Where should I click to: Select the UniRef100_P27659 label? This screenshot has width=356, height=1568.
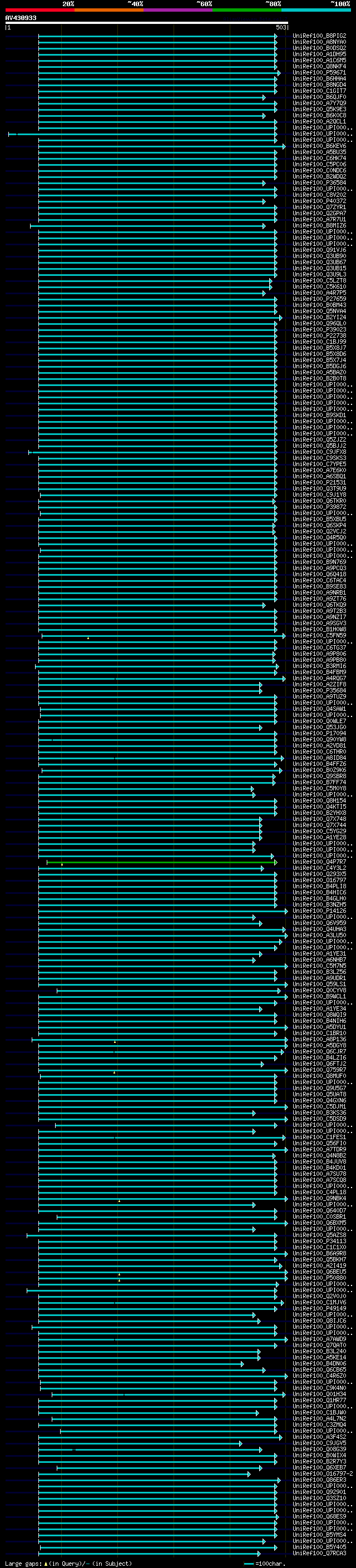(x=319, y=299)
